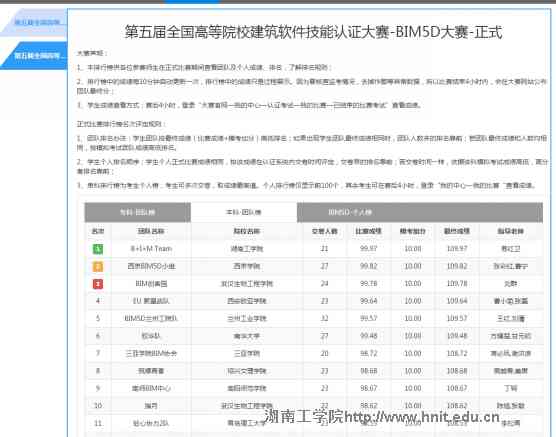Click the 兰州工业学院 school cell
This screenshot has width=556, height=437.
pos(247,318)
